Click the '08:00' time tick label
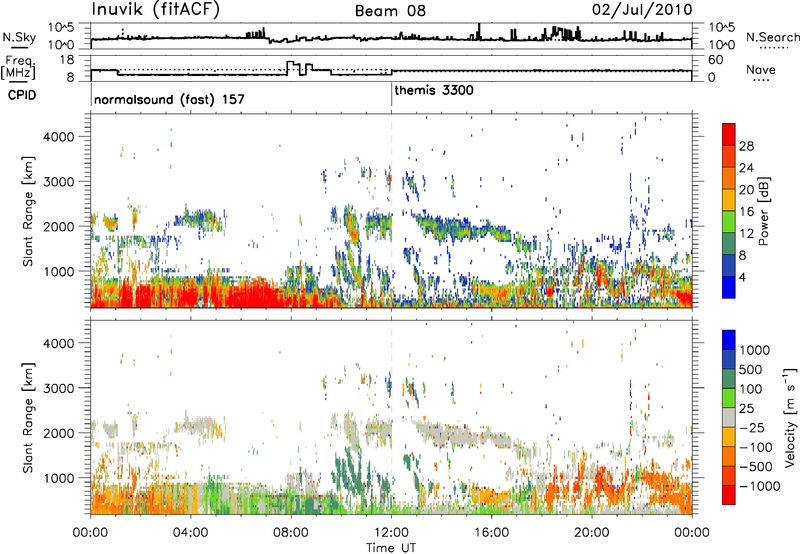 pos(291,533)
